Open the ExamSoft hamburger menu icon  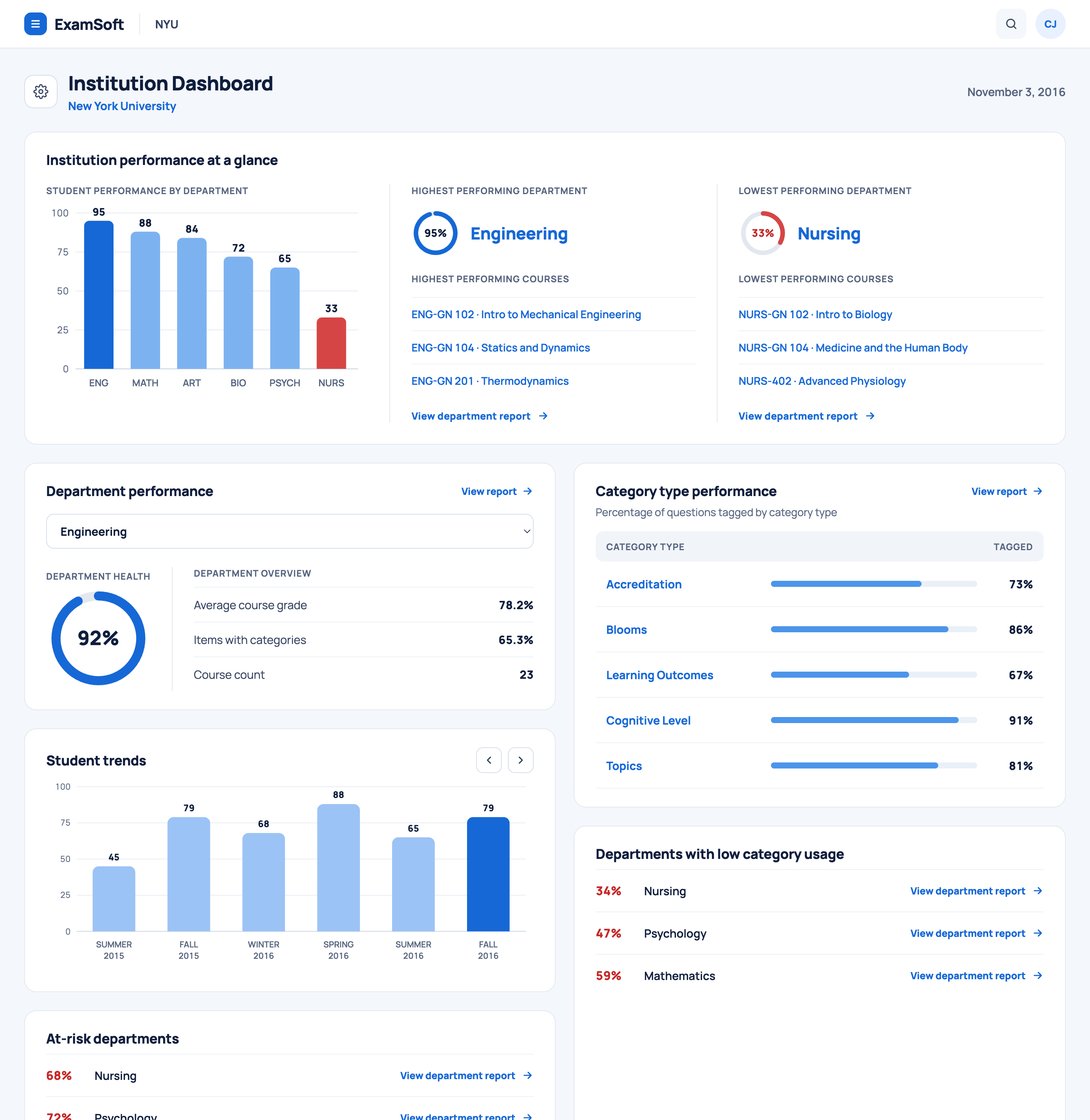36,24
